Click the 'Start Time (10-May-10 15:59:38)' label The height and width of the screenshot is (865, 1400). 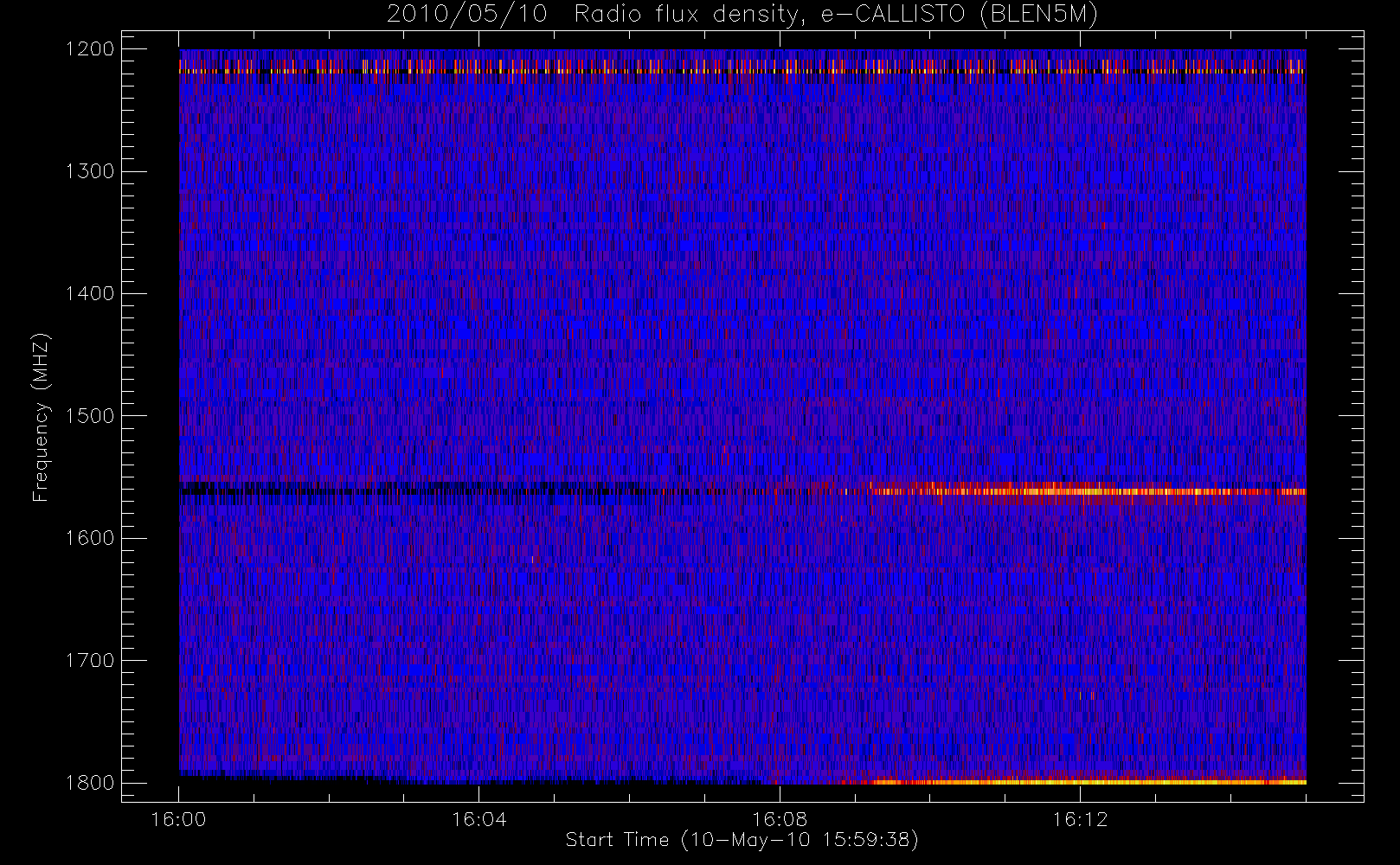pyautogui.click(x=742, y=840)
